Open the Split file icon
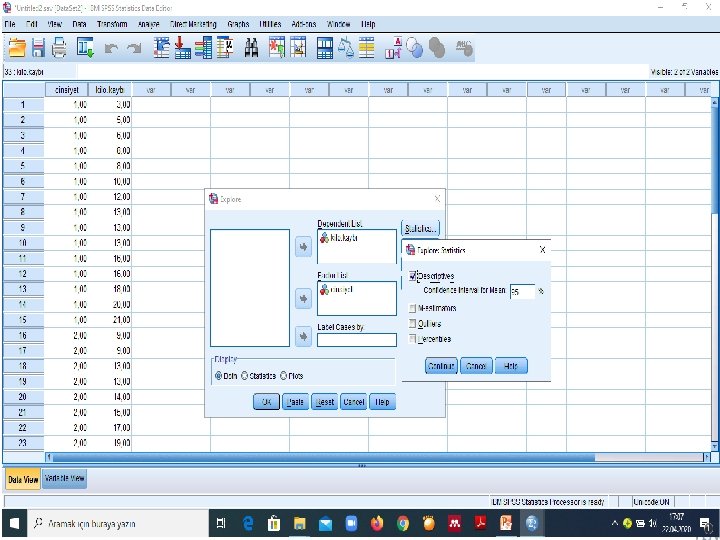 (325, 48)
